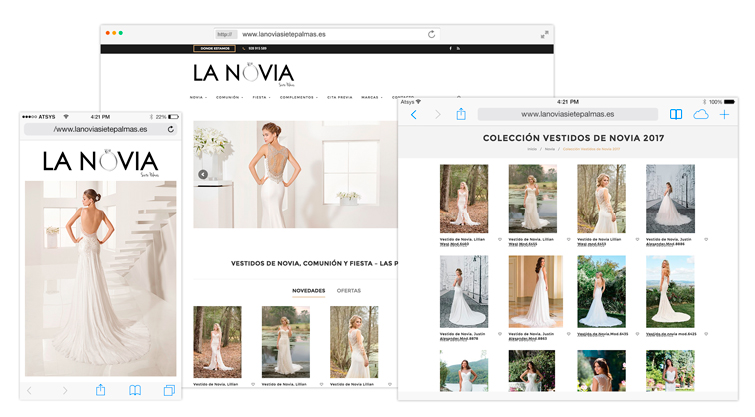Open second-row garden dress third thumbnail
The height and width of the screenshot is (417, 755).
[x=601, y=292]
